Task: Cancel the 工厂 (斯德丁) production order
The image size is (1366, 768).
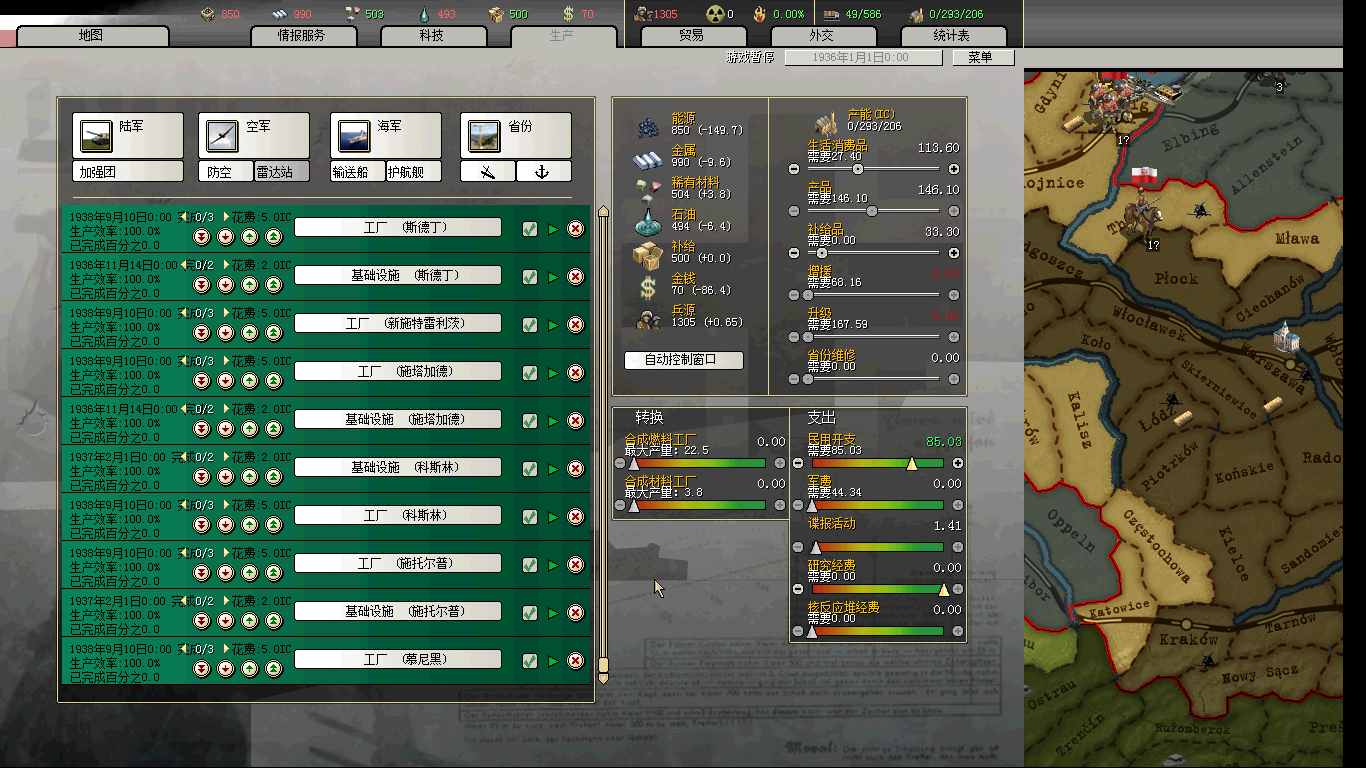Action: [576, 229]
